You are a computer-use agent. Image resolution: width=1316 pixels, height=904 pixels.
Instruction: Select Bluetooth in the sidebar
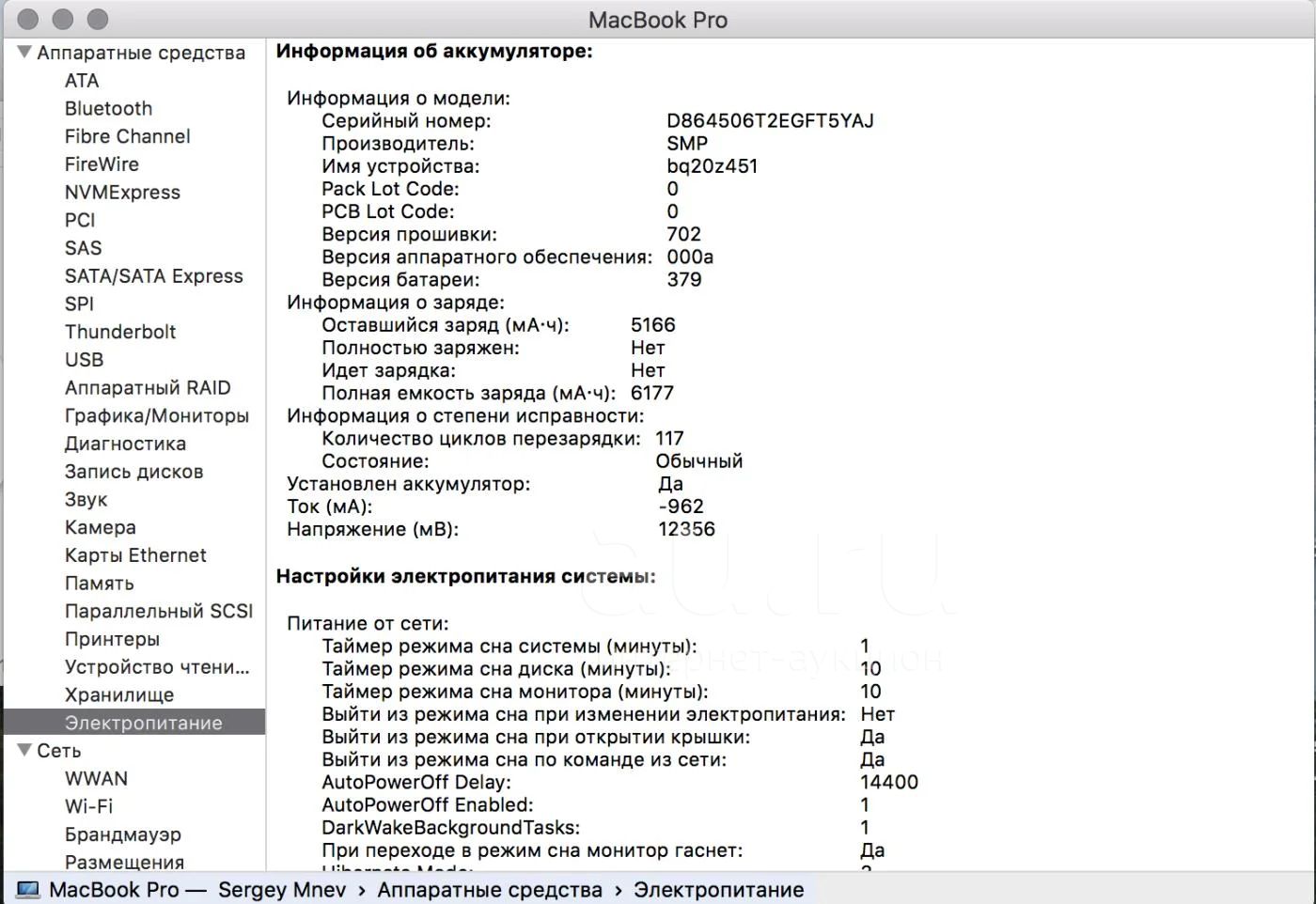pyautogui.click(x=108, y=108)
